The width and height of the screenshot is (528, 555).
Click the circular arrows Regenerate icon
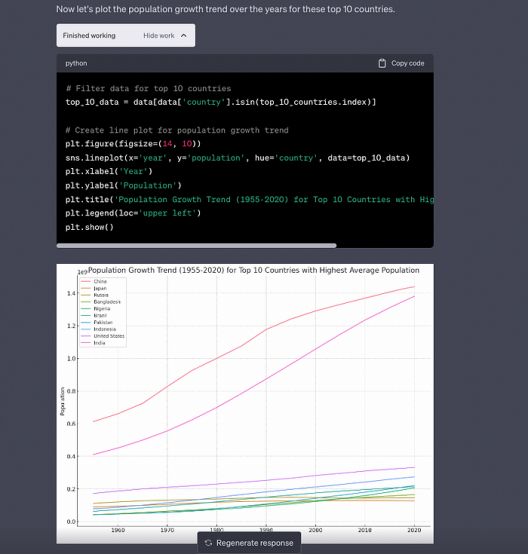[x=208, y=543]
